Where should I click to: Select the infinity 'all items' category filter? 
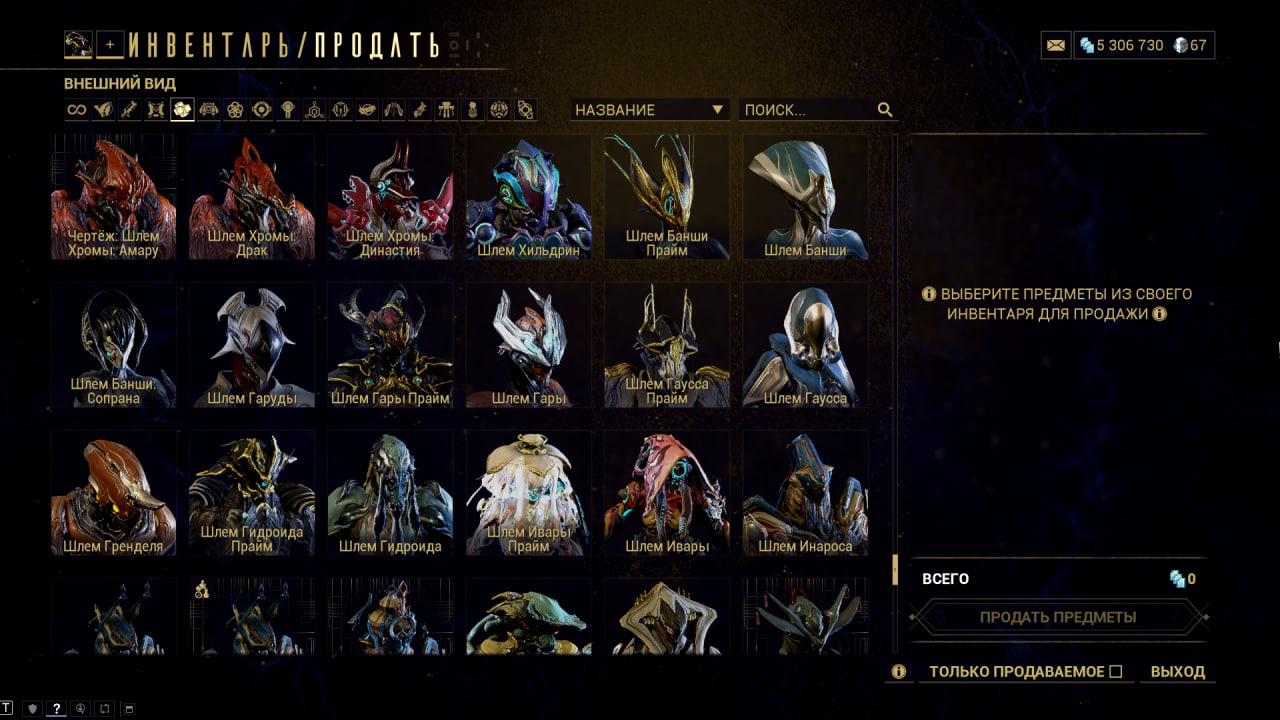click(x=77, y=110)
